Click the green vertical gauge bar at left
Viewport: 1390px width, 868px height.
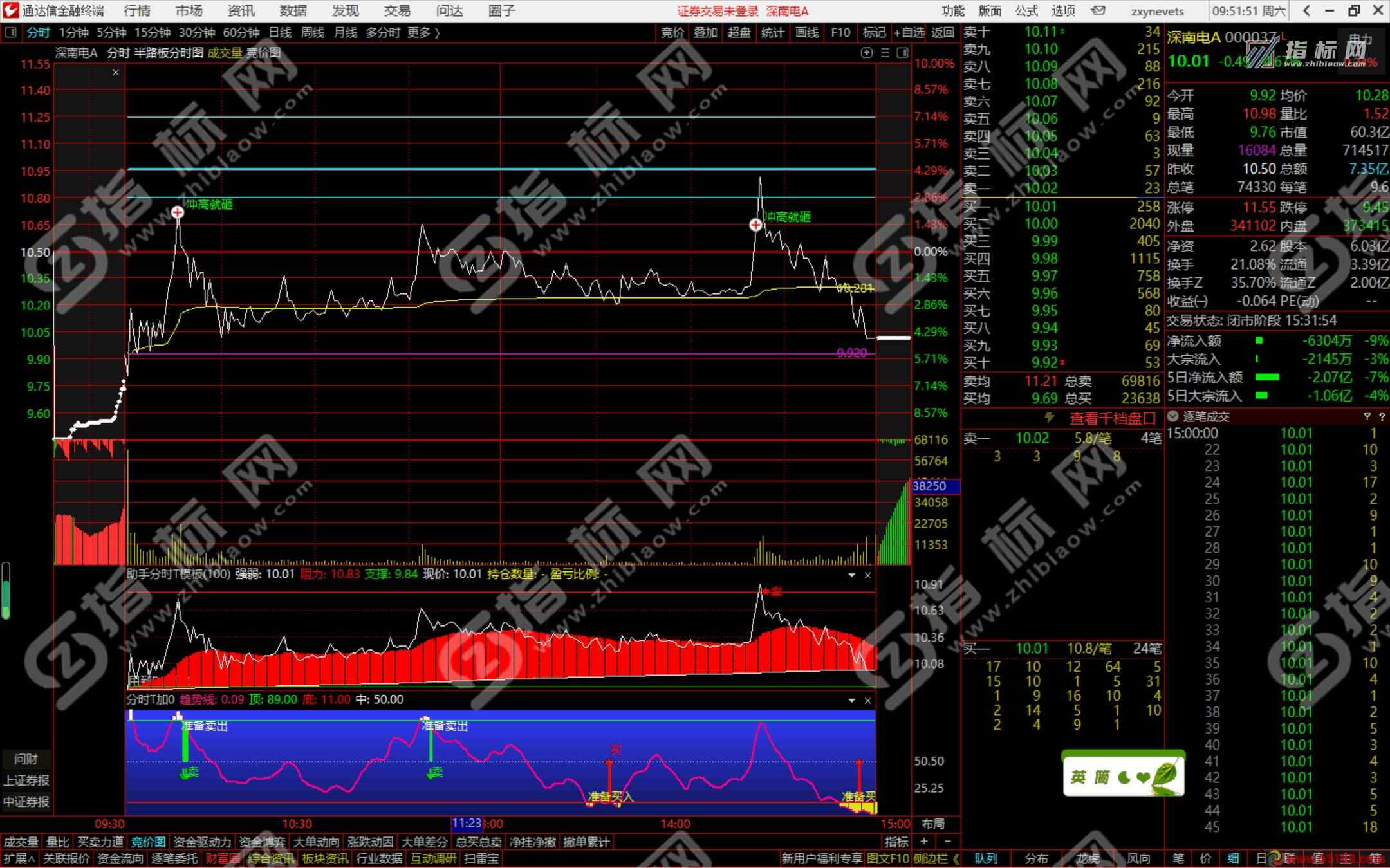(x=6, y=591)
